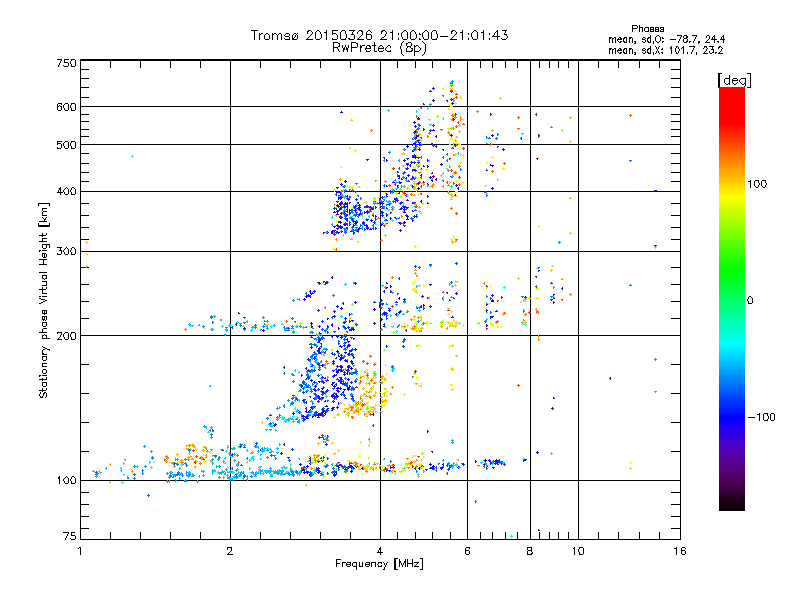Screen dimensions: 800x600
Task: Click the '[deg]' colorbar unit label
Action: (x=734, y=80)
